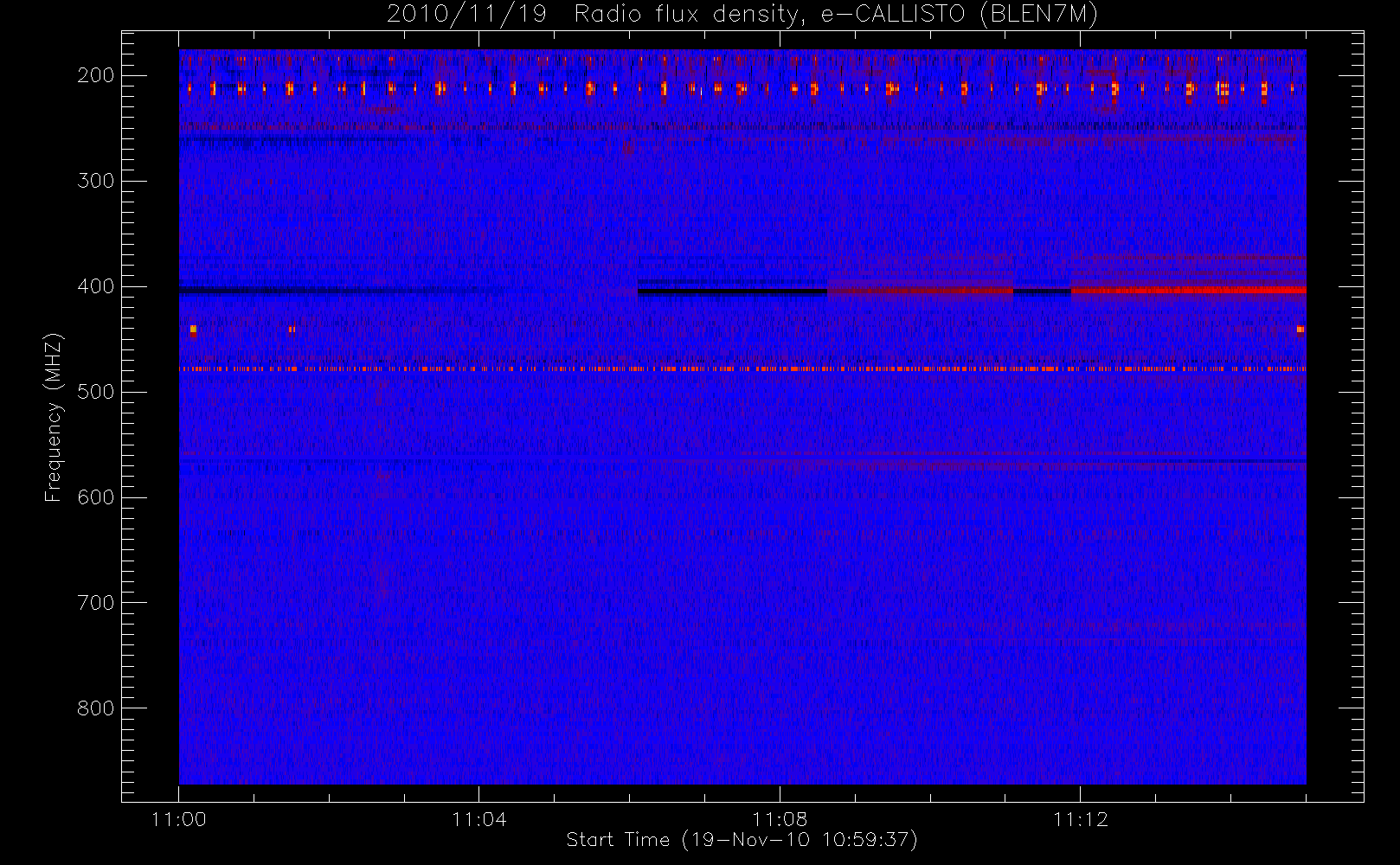Select the 200 frequency axis label
This screenshot has width=1400, height=865.
[x=95, y=75]
